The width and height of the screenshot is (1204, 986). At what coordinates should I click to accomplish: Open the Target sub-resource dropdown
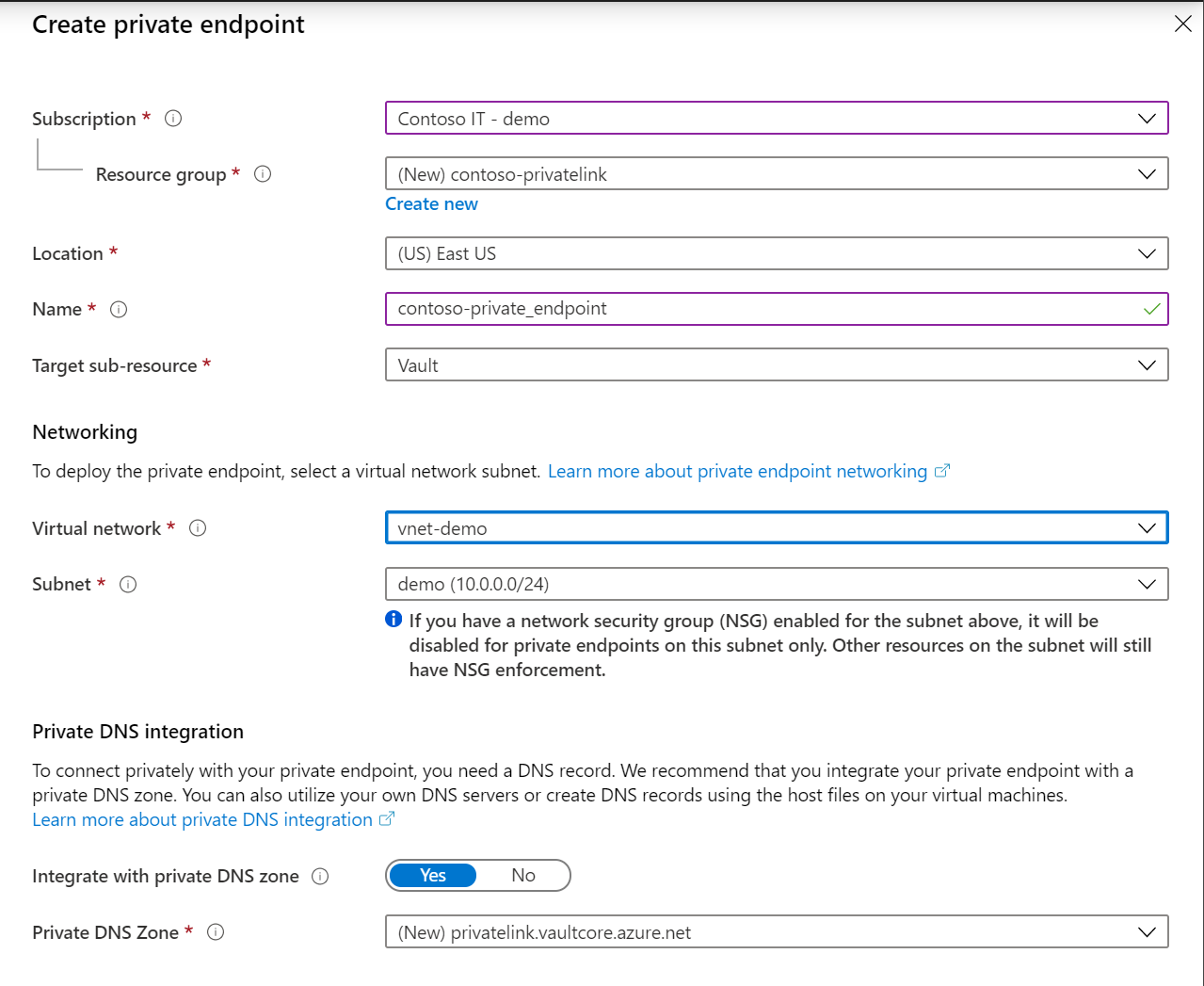click(x=1147, y=364)
